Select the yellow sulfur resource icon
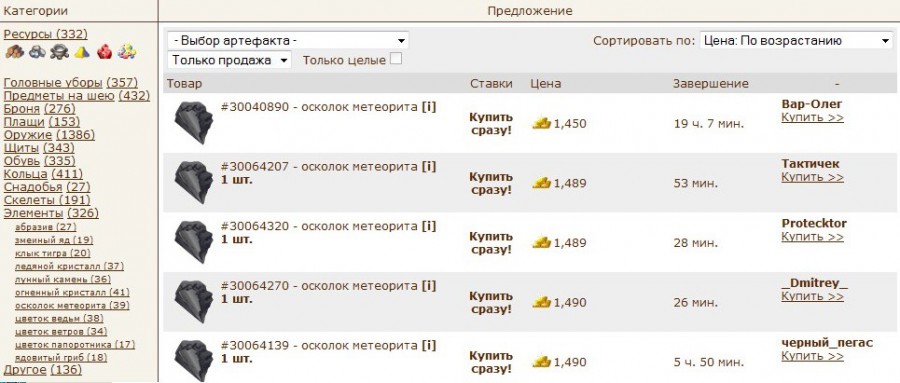Image resolution: width=900 pixels, height=383 pixels. click(x=82, y=52)
